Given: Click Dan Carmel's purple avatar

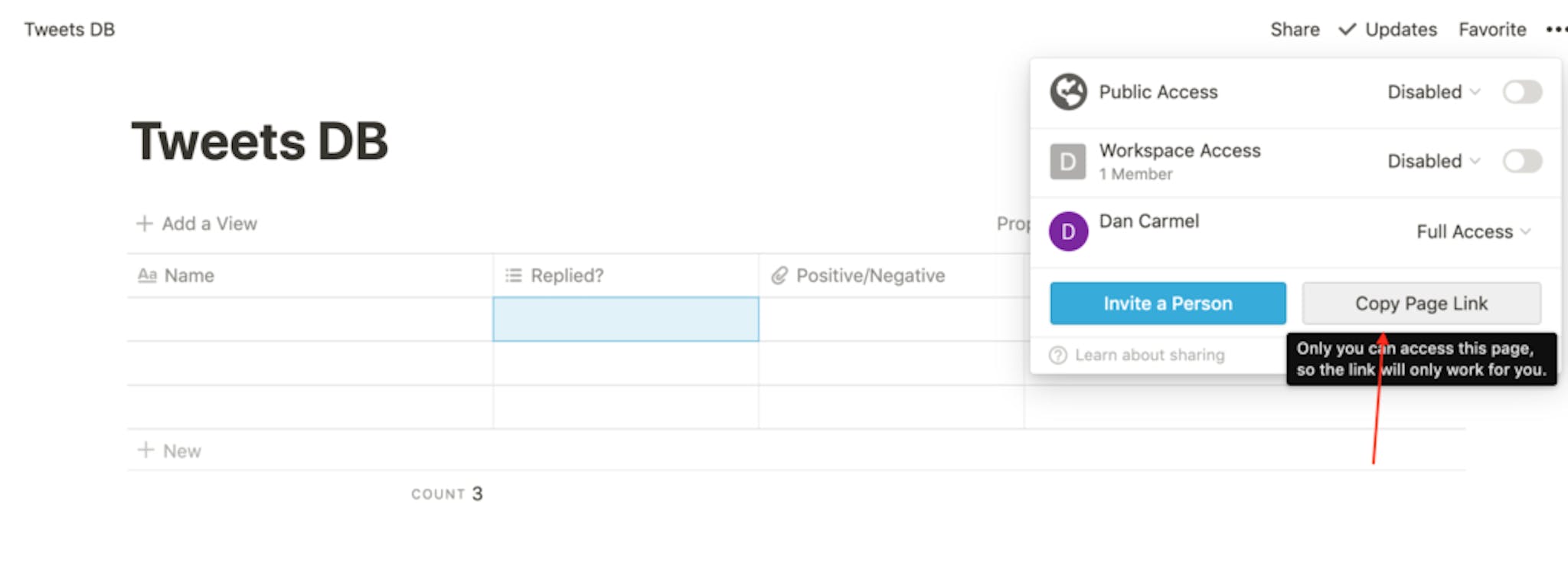Looking at the screenshot, I should pos(1068,231).
